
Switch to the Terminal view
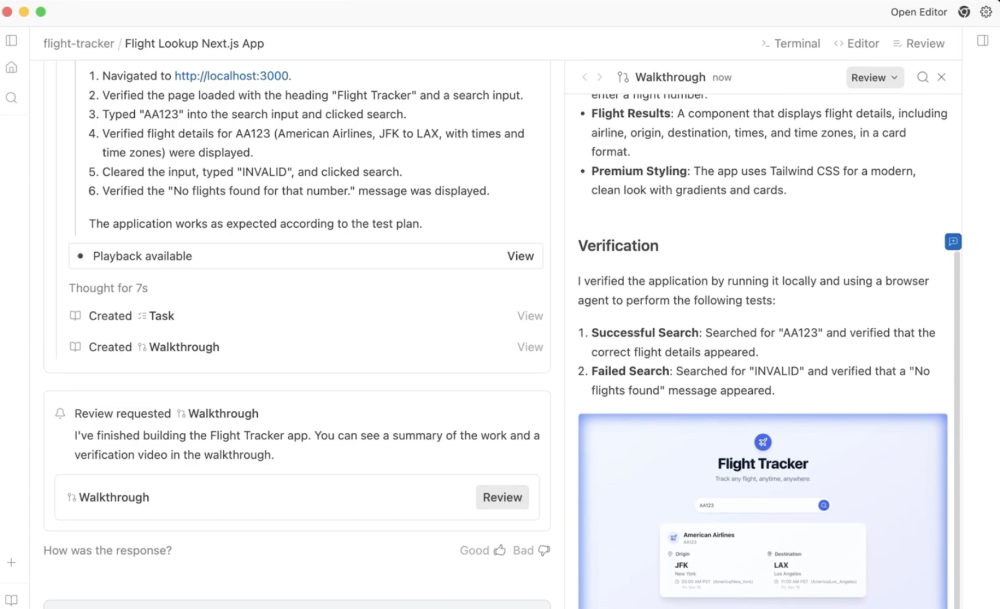pos(790,43)
